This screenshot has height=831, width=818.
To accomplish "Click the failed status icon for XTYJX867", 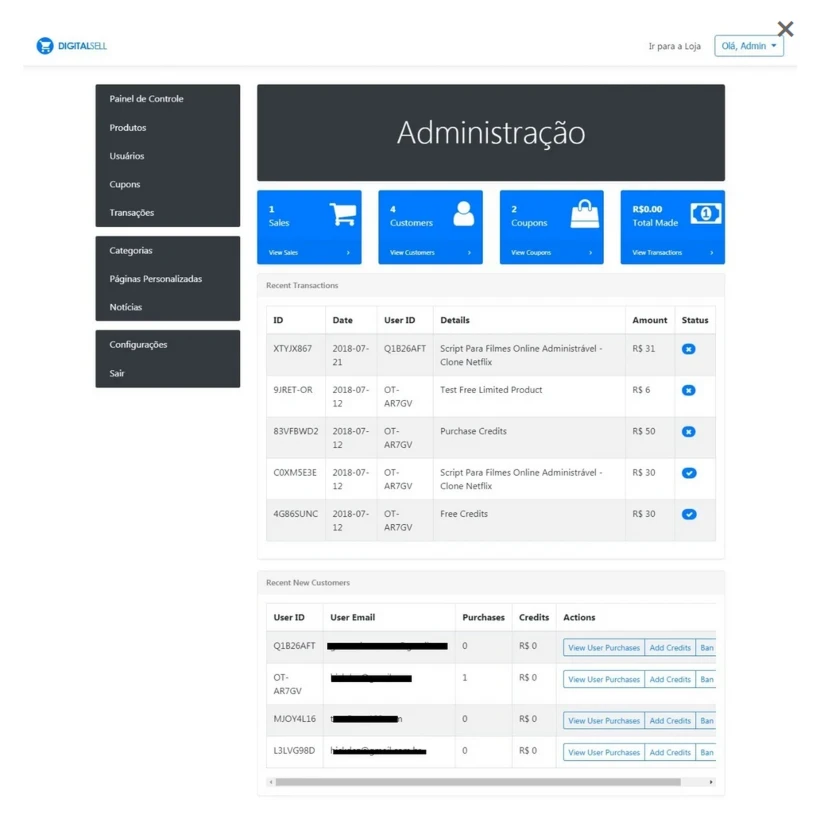I will pyautogui.click(x=688, y=349).
